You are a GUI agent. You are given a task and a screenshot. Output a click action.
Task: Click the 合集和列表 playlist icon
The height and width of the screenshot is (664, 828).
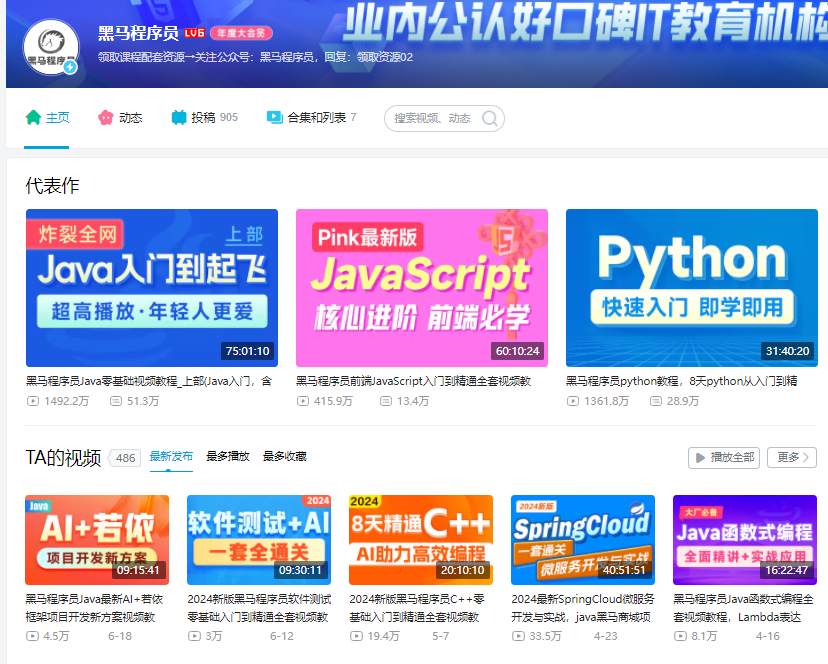pos(274,117)
